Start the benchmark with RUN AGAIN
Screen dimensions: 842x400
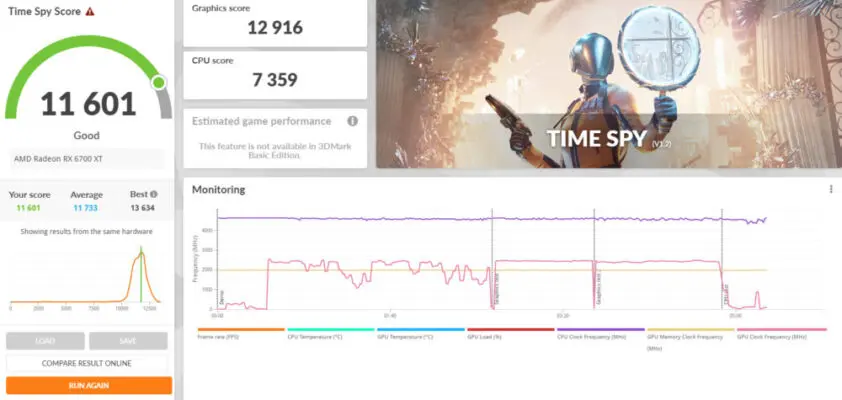pyautogui.click(x=89, y=386)
